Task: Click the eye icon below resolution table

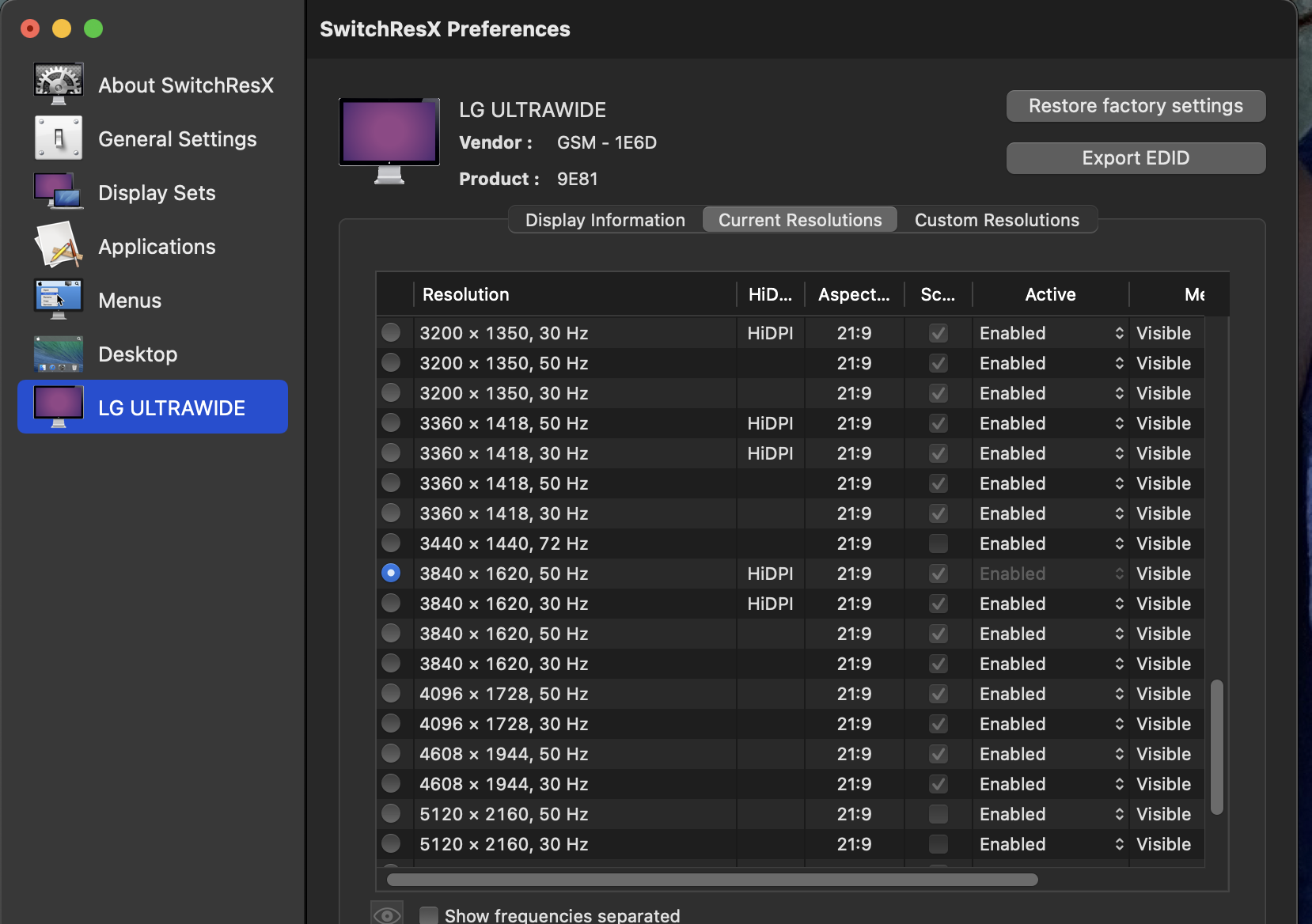Action: coord(387,915)
